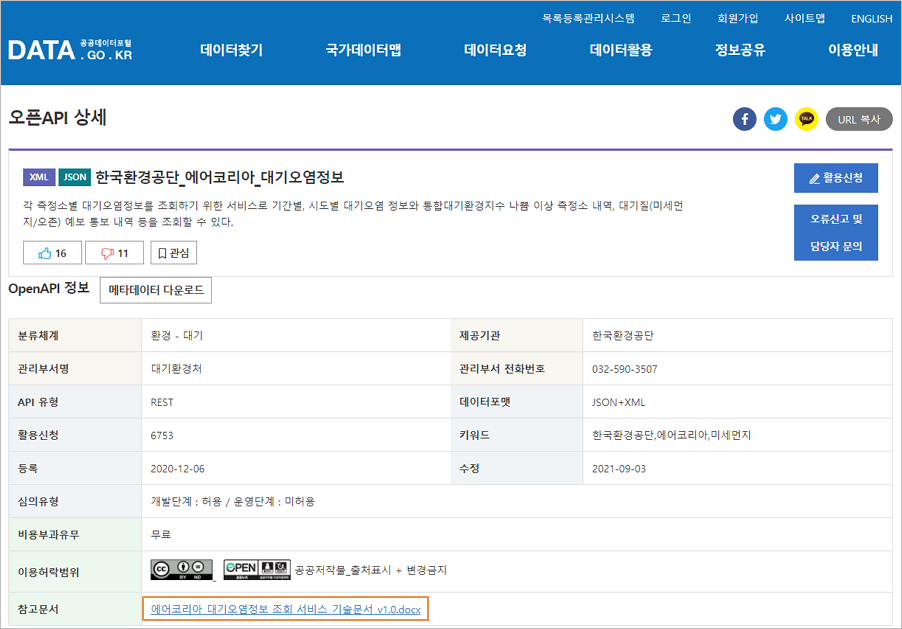Click the 참고문서 row label
This screenshot has width=902, height=629.
click(x=38, y=609)
